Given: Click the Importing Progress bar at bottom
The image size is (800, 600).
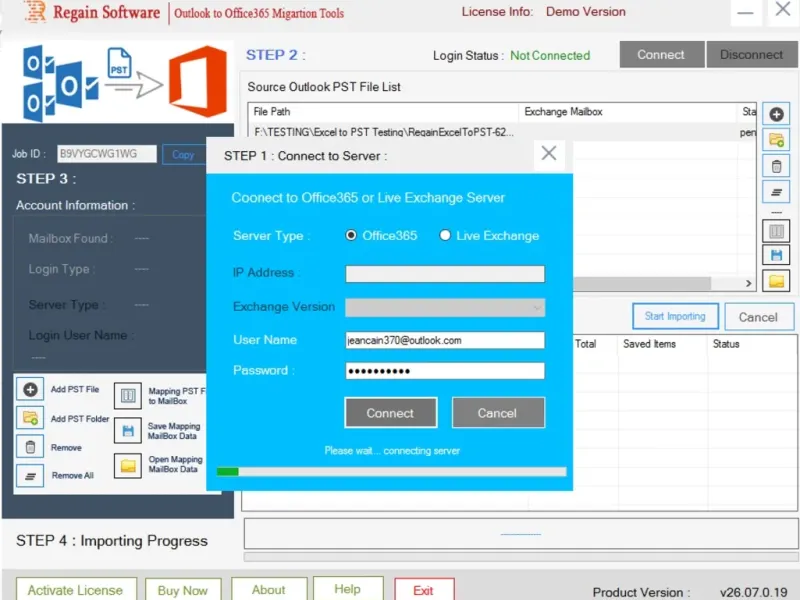Looking at the screenshot, I should (x=521, y=557).
